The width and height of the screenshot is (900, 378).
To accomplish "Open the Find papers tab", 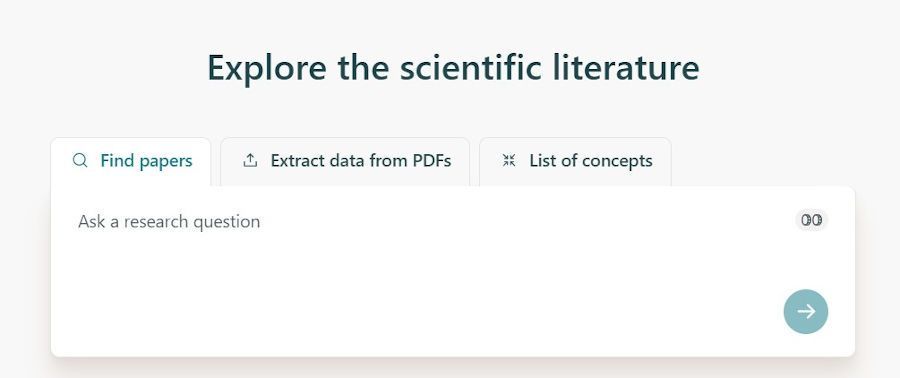I will pyautogui.click(x=131, y=162).
